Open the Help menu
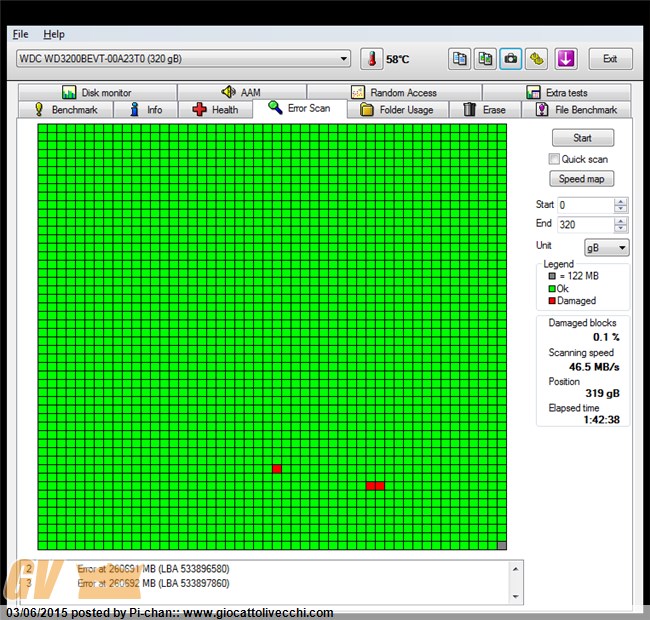650x620 pixels. [53, 34]
